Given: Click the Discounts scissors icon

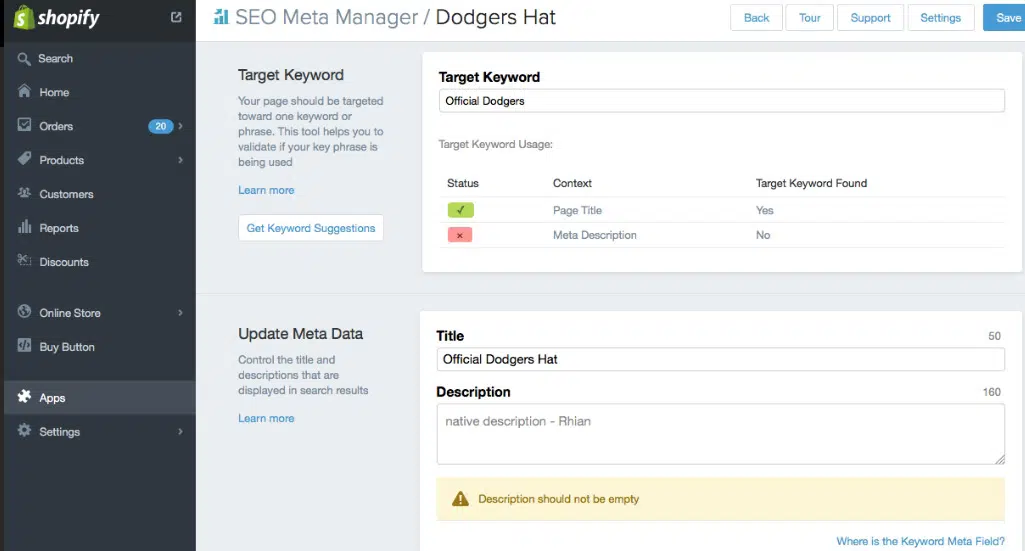Looking at the screenshot, I should click(x=24, y=262).
